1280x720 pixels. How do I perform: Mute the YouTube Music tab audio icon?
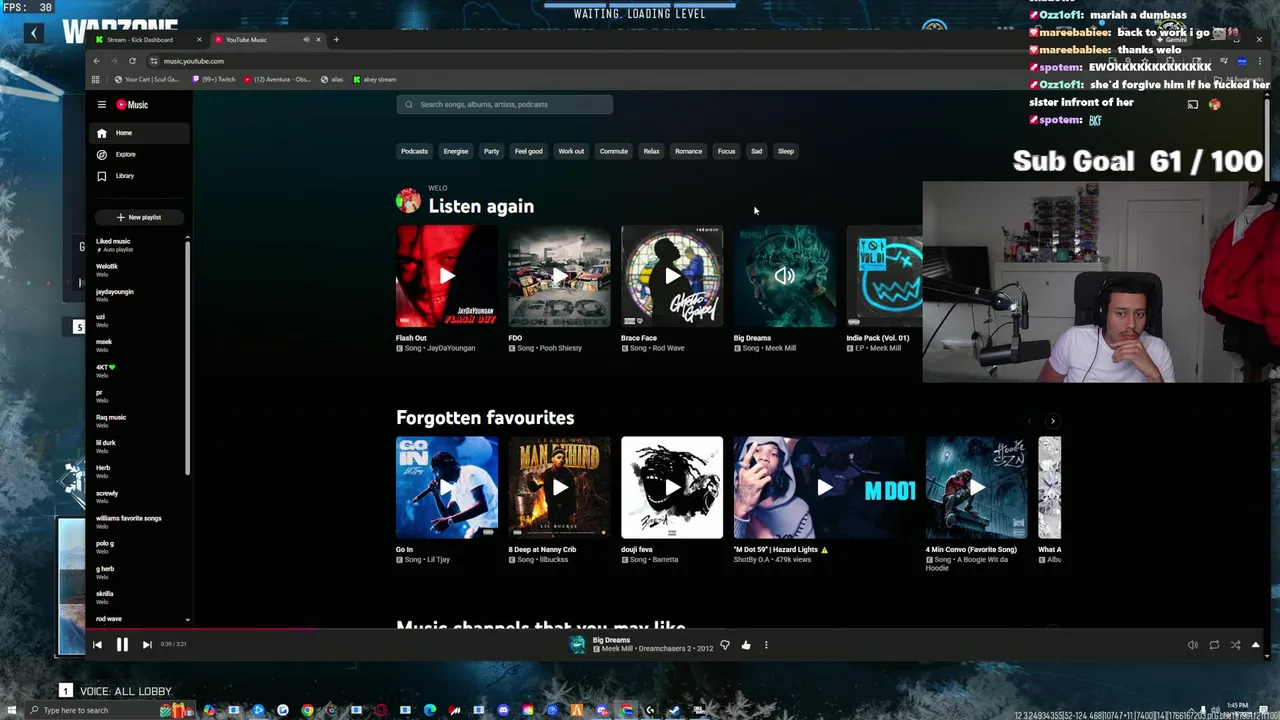click(x=306, y=40)
